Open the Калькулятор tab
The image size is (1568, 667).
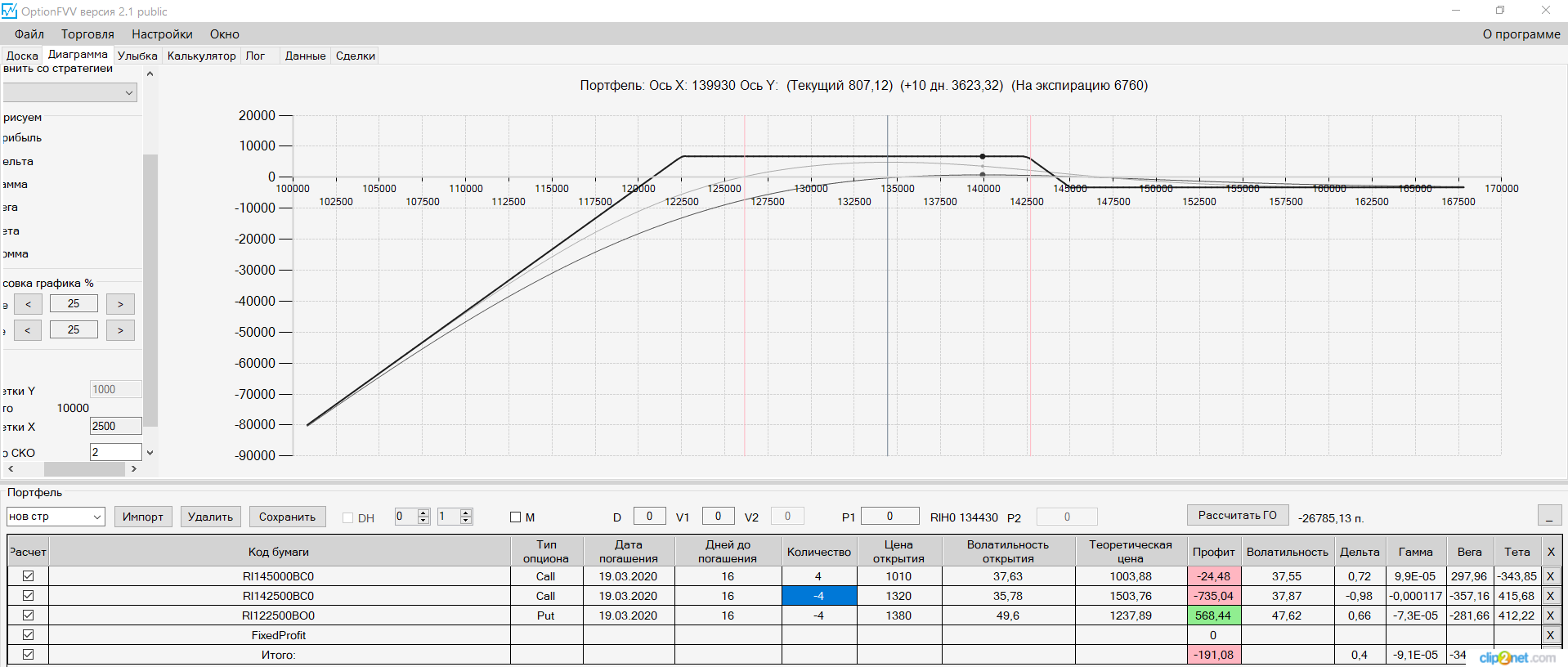(x=201, y=56)
